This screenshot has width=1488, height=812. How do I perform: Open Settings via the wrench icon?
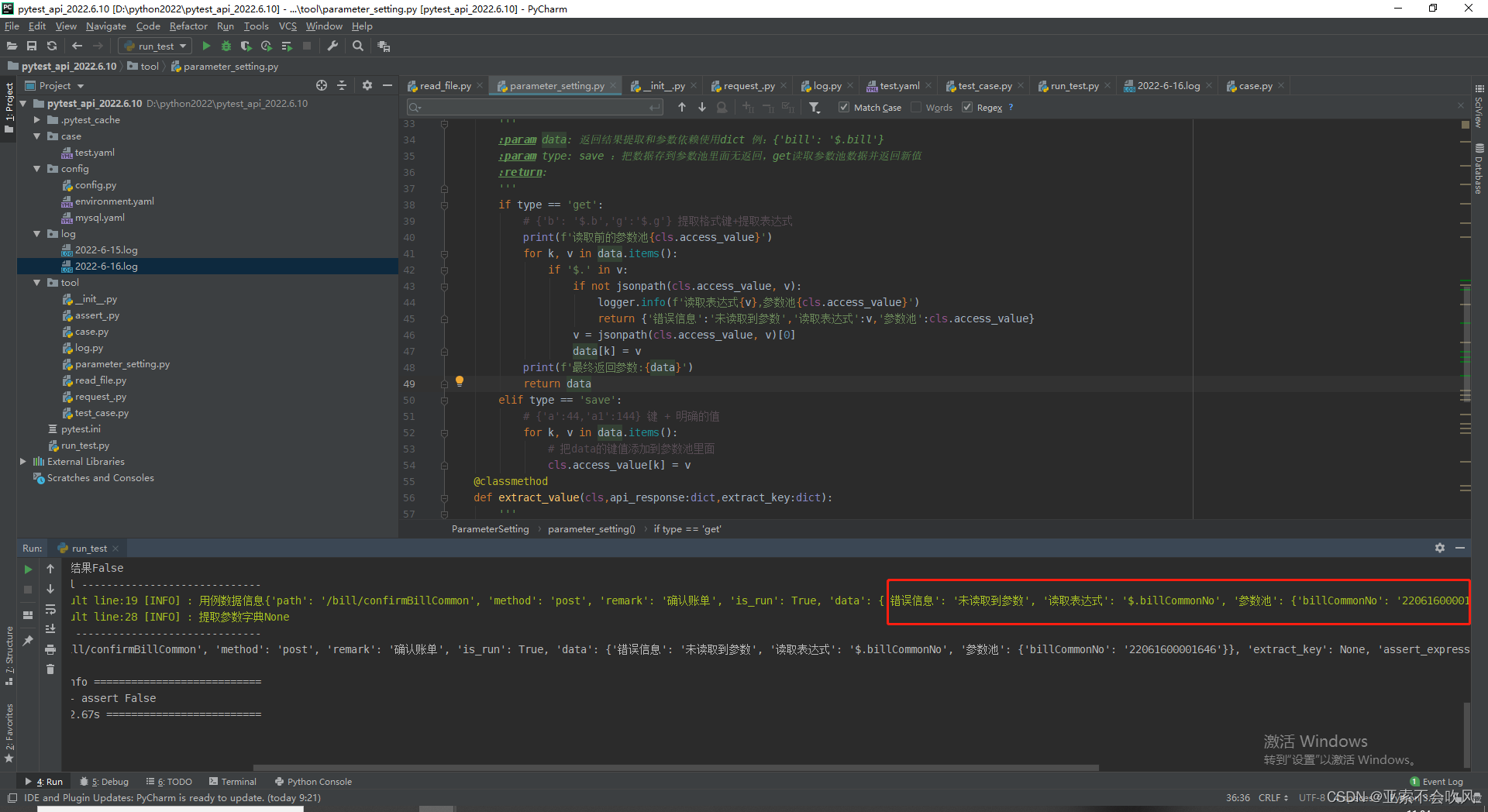[x=332, y=46]
